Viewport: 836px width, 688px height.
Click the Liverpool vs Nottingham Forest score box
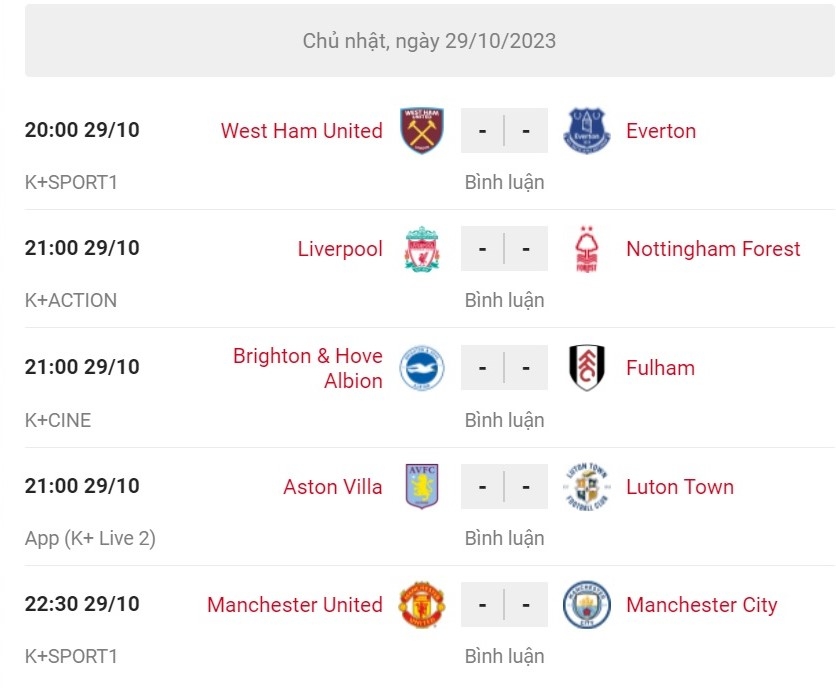click(x=504, y=249)
